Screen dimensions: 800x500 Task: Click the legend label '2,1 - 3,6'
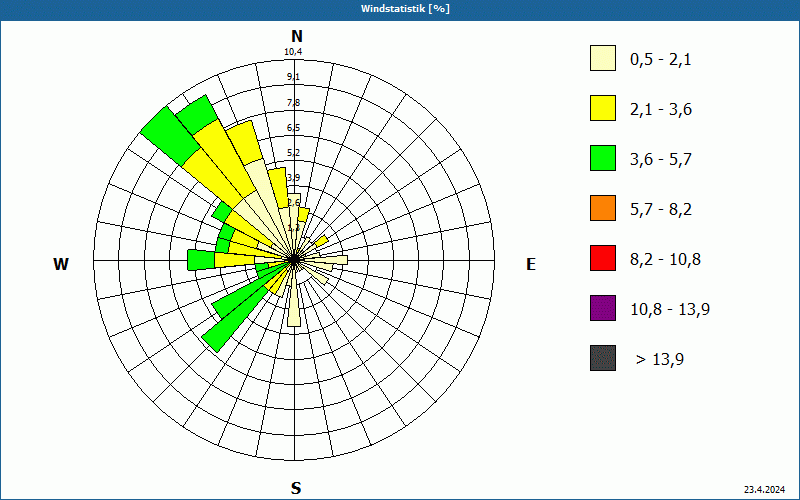661,110
